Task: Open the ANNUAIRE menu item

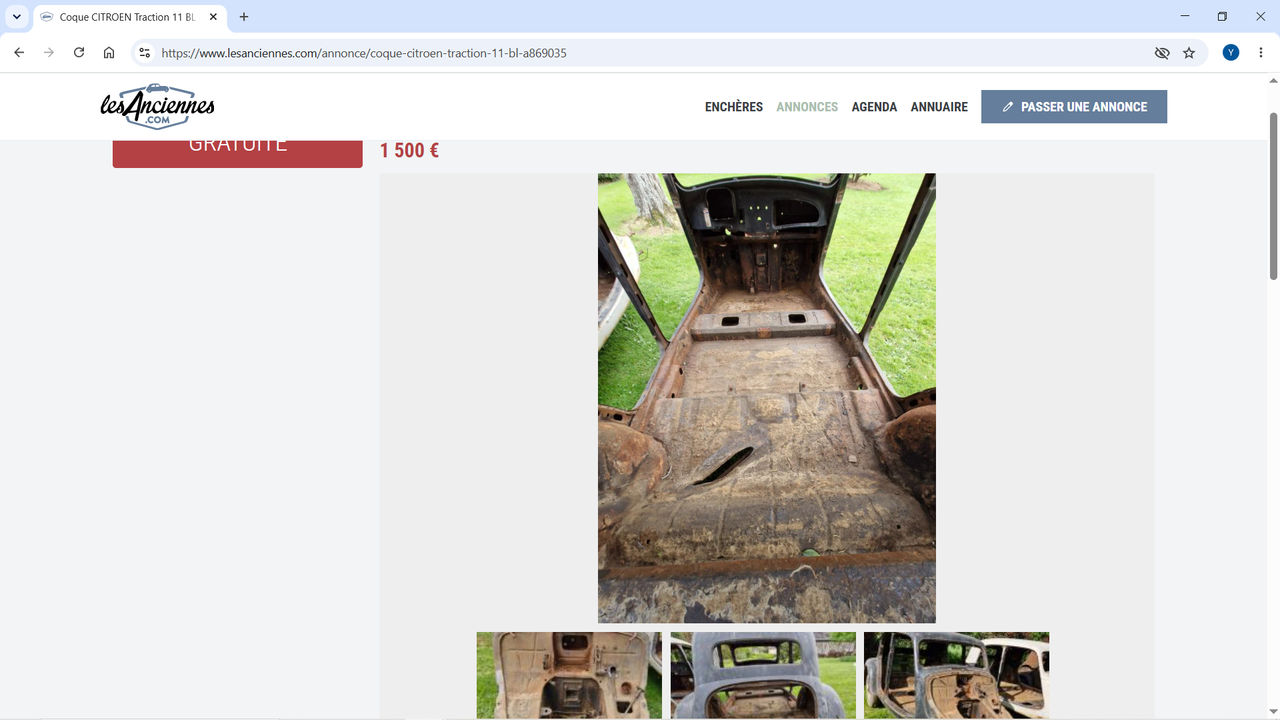Action: [939, 107]
